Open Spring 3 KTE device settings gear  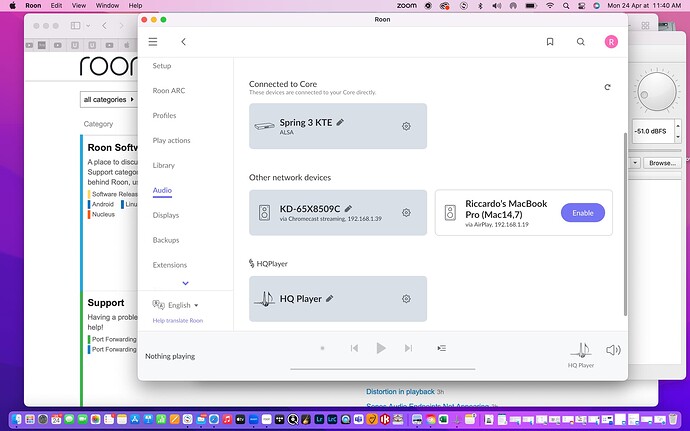406,126
